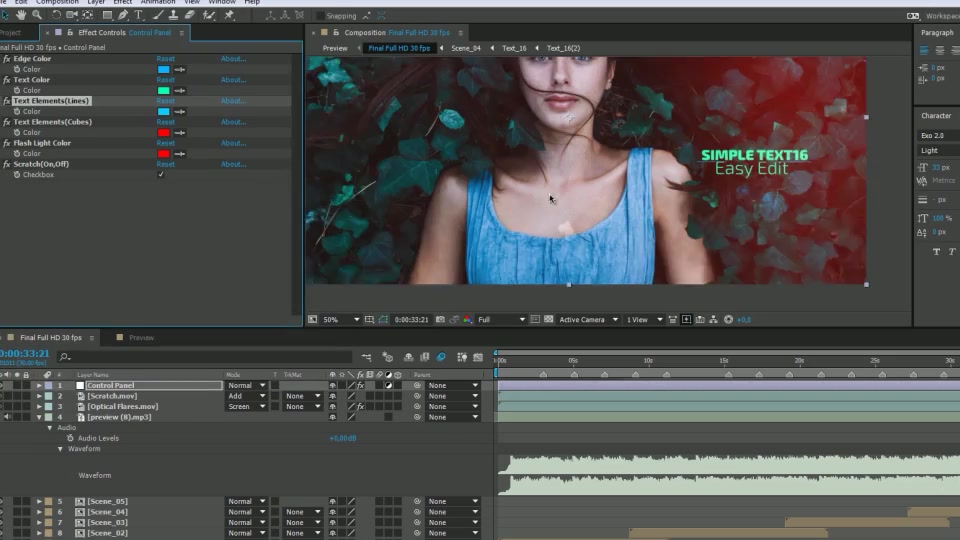Open the Graph Editor icon
This screenshot has width=960, height=540.
478,357
